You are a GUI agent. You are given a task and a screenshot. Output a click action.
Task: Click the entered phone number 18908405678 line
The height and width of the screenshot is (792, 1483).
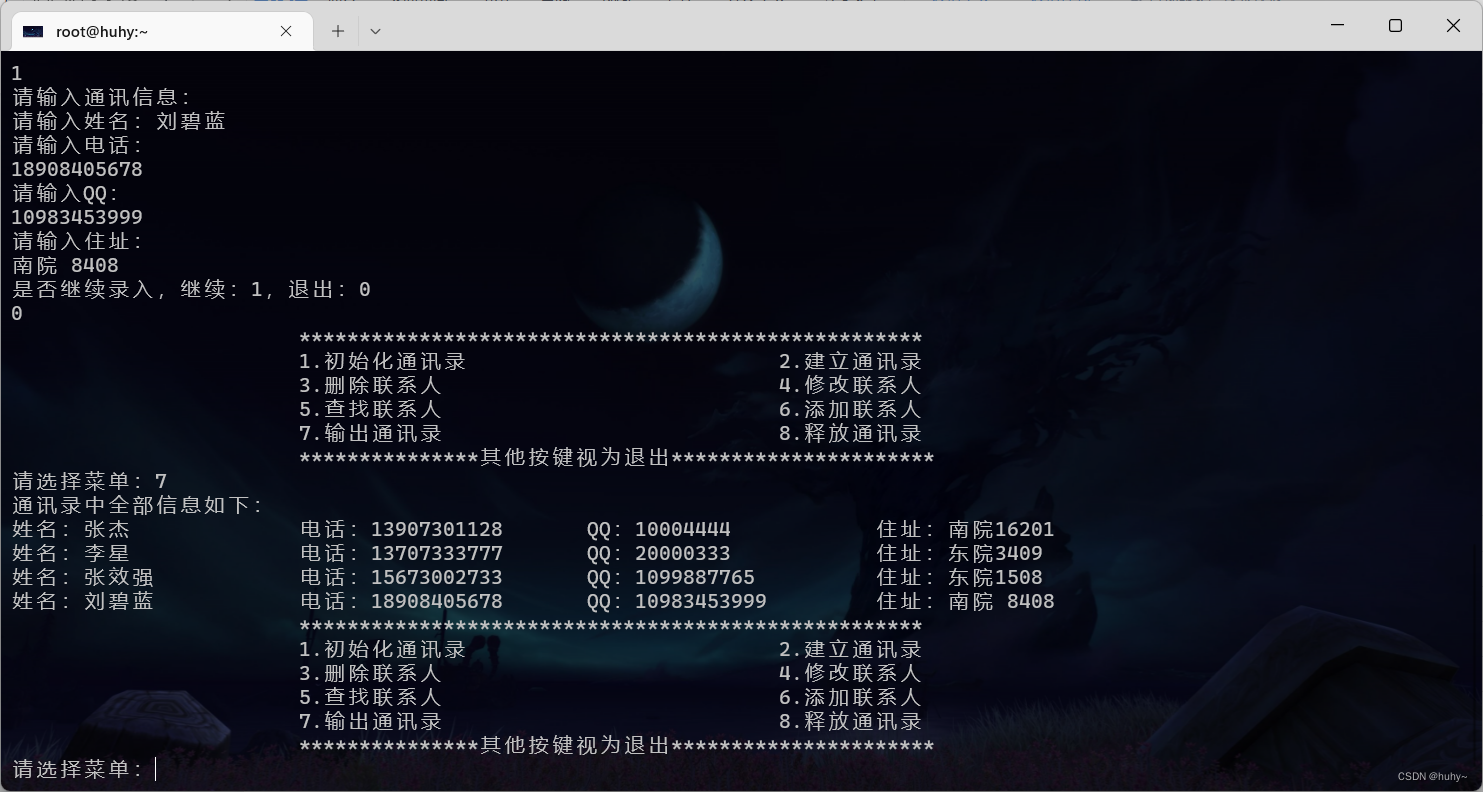[77, 169]
